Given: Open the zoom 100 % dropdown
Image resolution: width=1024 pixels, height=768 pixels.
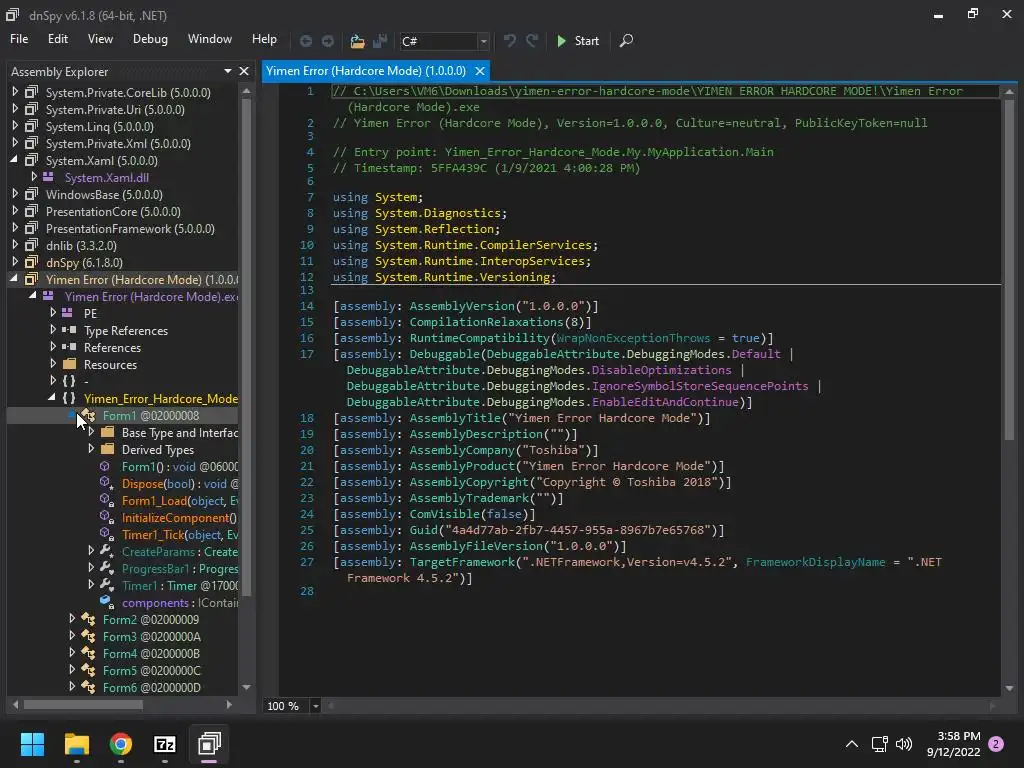Looking at the screenshot, I should pyautogui.click(x=315, y=706).
